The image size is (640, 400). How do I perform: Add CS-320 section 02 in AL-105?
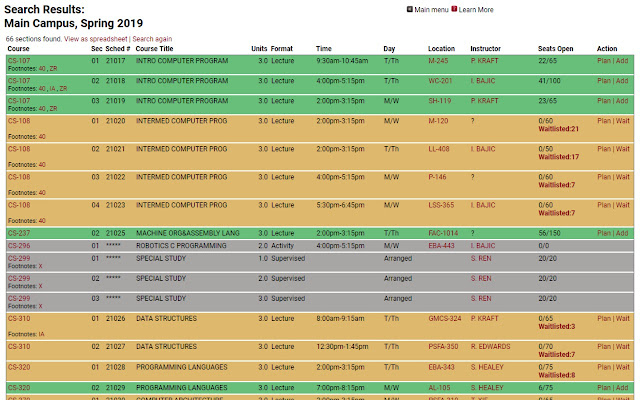[x=622, y=388]
